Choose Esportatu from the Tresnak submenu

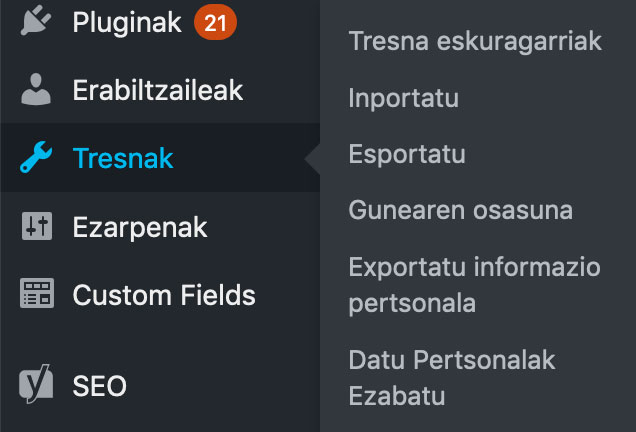click(407, 154)
